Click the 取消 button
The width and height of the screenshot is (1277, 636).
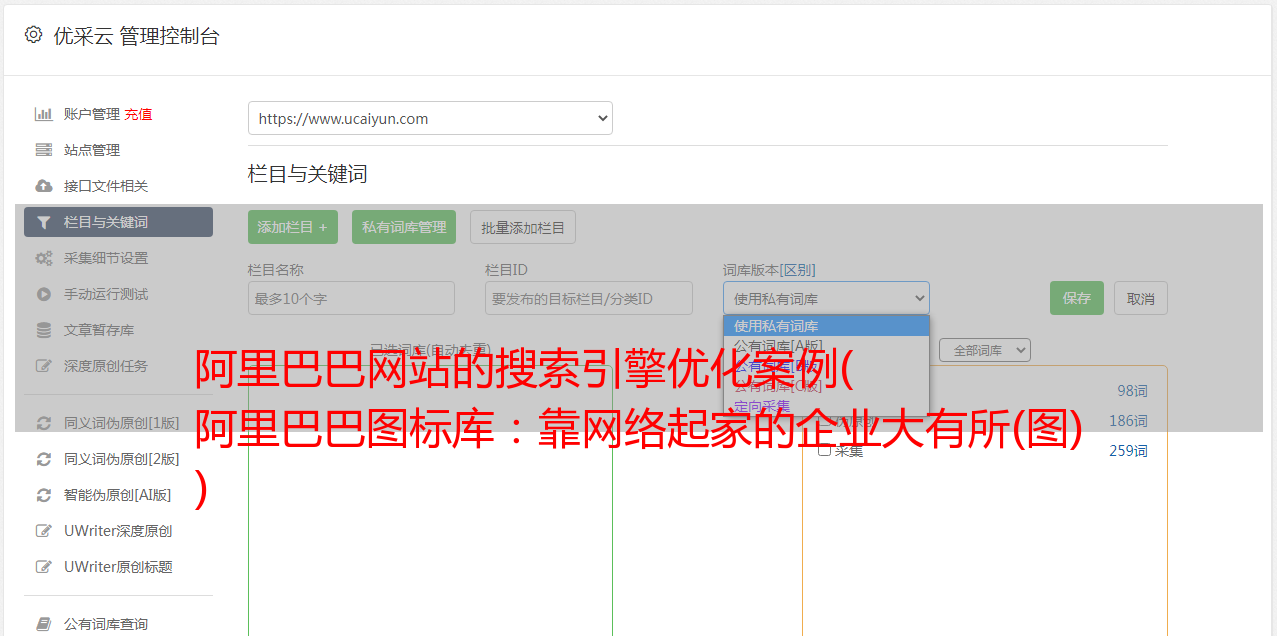(1141, 298)
